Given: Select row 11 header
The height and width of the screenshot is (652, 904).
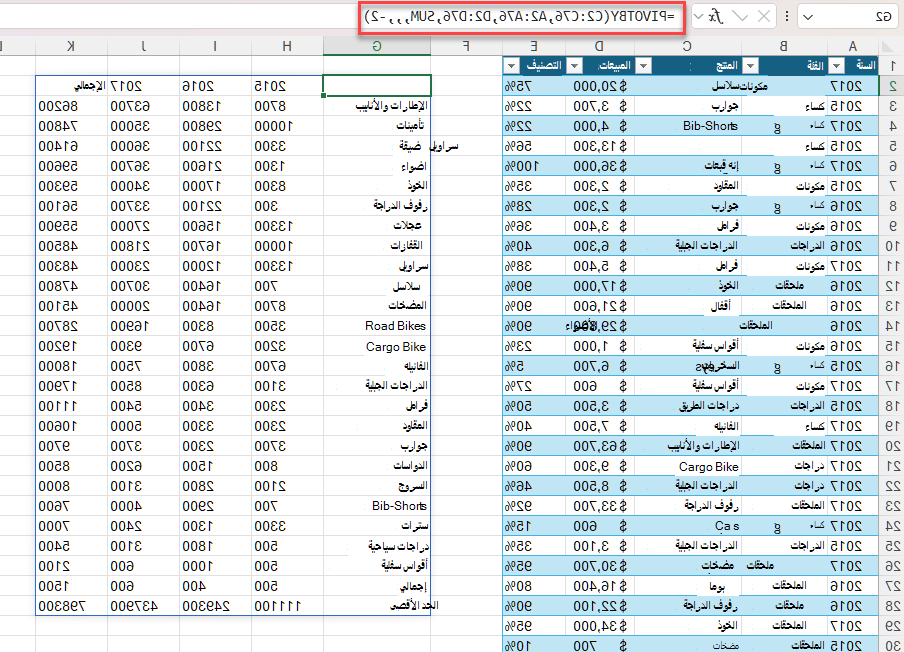Looking at the screenshot, I should [892, 266].
